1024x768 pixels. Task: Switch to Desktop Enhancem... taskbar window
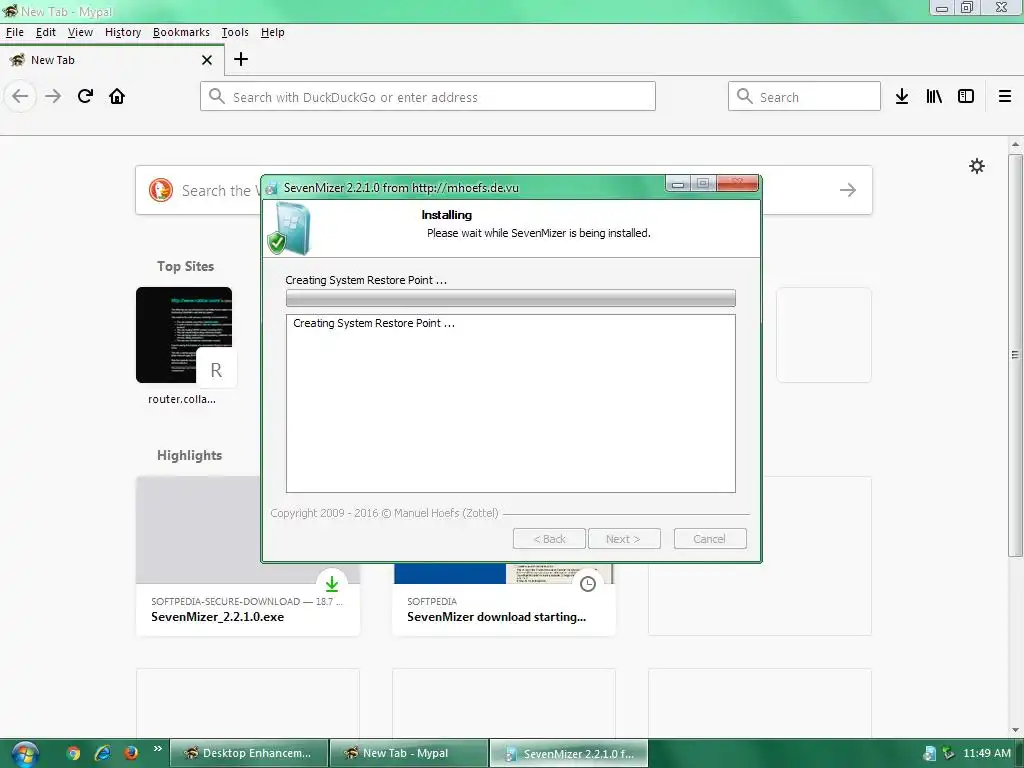pyautogui.click(x=249, y=754)
